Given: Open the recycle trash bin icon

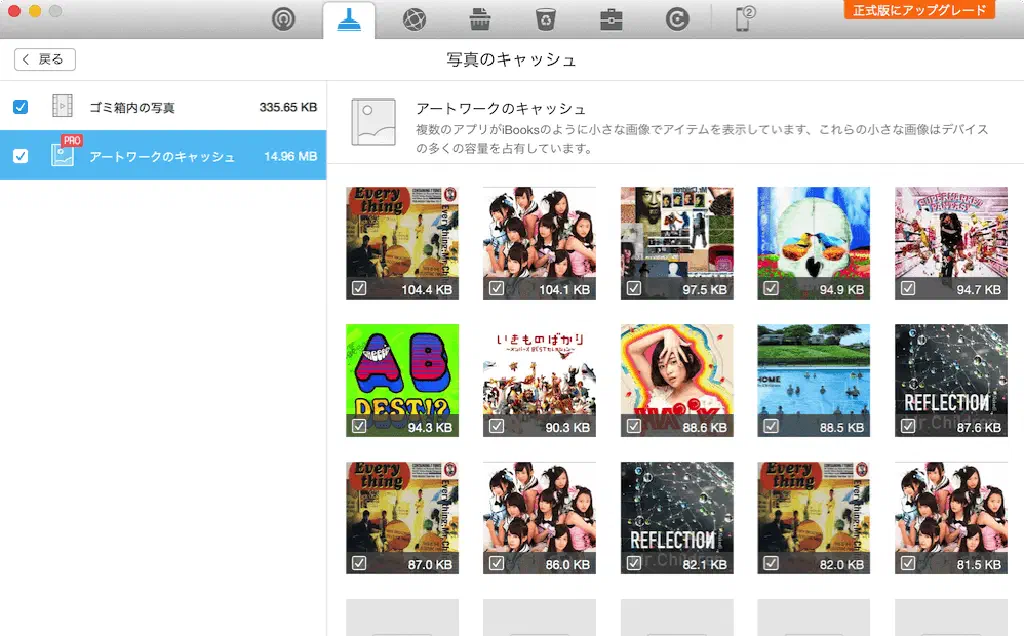Looking at the screenshot, I should 545,19.
